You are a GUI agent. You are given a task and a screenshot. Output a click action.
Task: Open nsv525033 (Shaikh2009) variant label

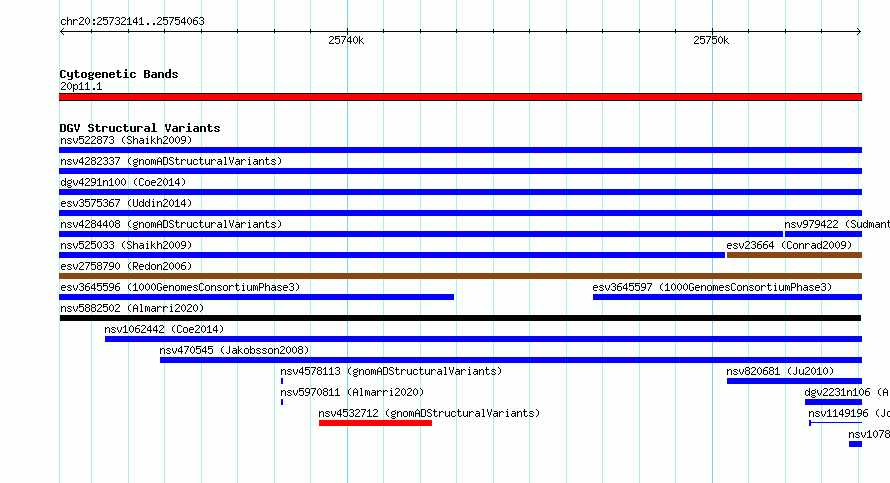tap(126, 245)
